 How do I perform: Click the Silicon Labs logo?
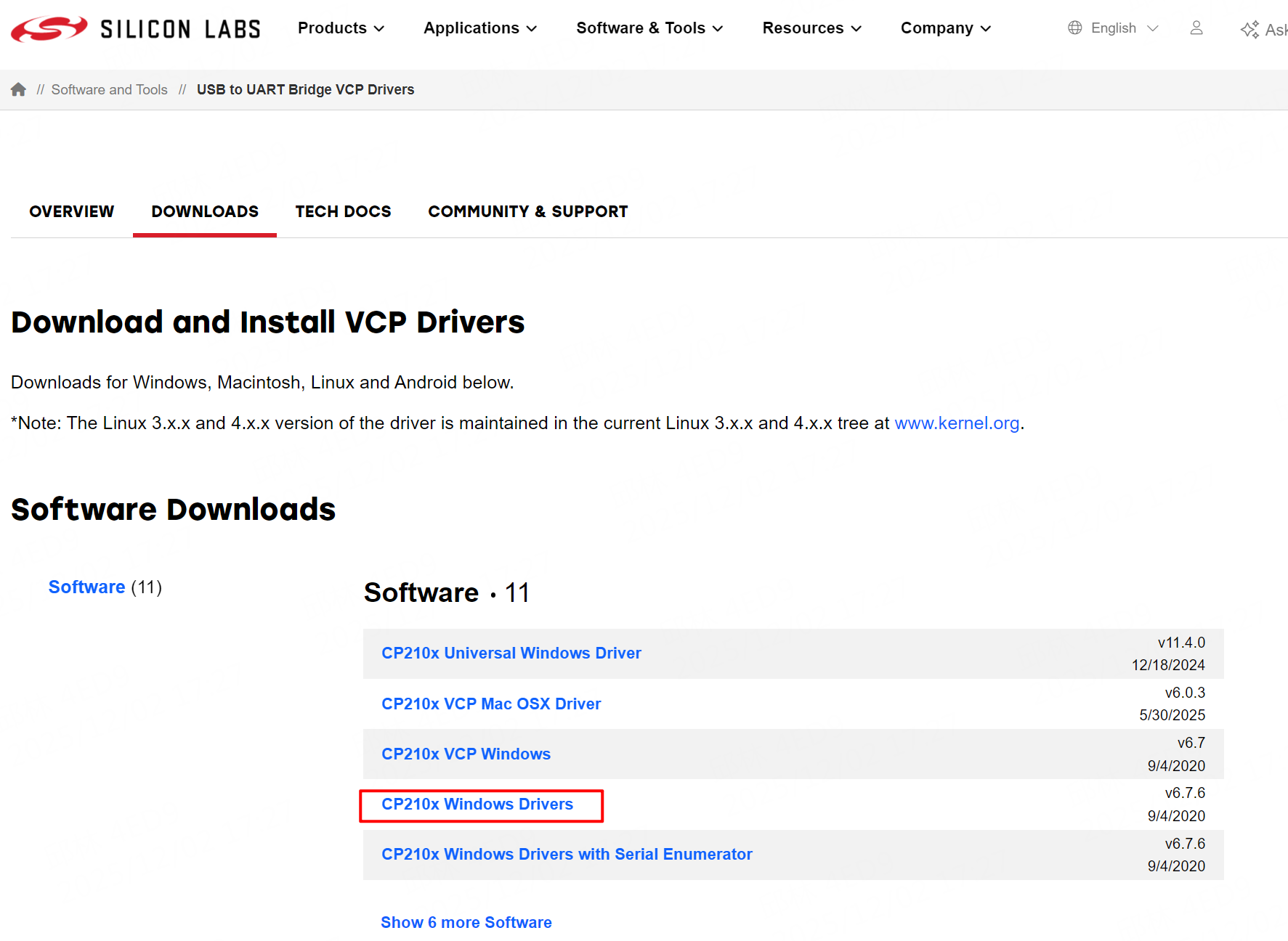coord(136,29)
